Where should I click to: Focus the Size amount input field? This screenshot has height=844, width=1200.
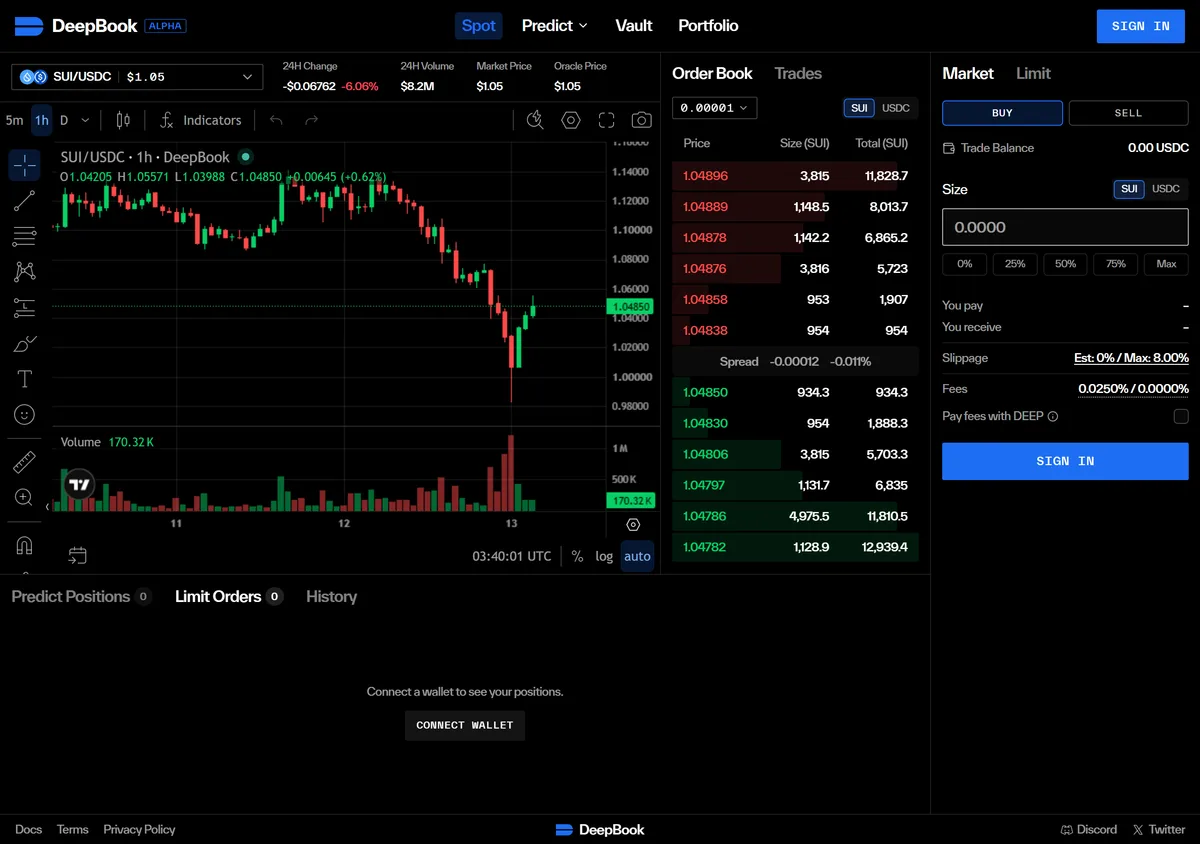click(x=1065, y=227)
